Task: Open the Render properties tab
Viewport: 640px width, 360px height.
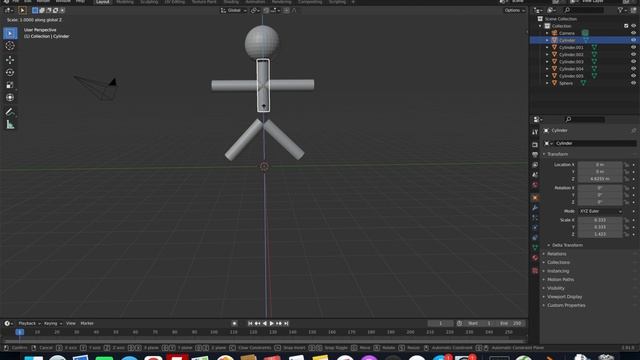Action: click(535, 144)
